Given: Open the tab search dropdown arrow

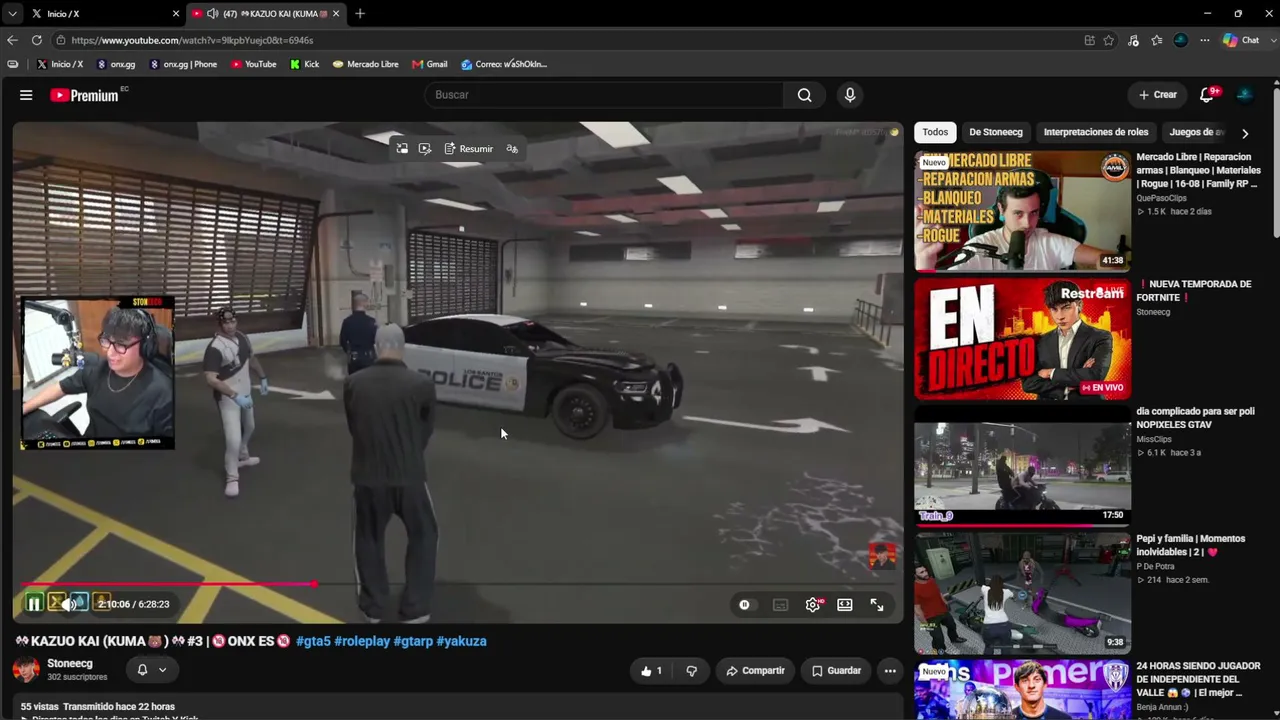Looking at the screenshot, I should click(x=12, y=14).
